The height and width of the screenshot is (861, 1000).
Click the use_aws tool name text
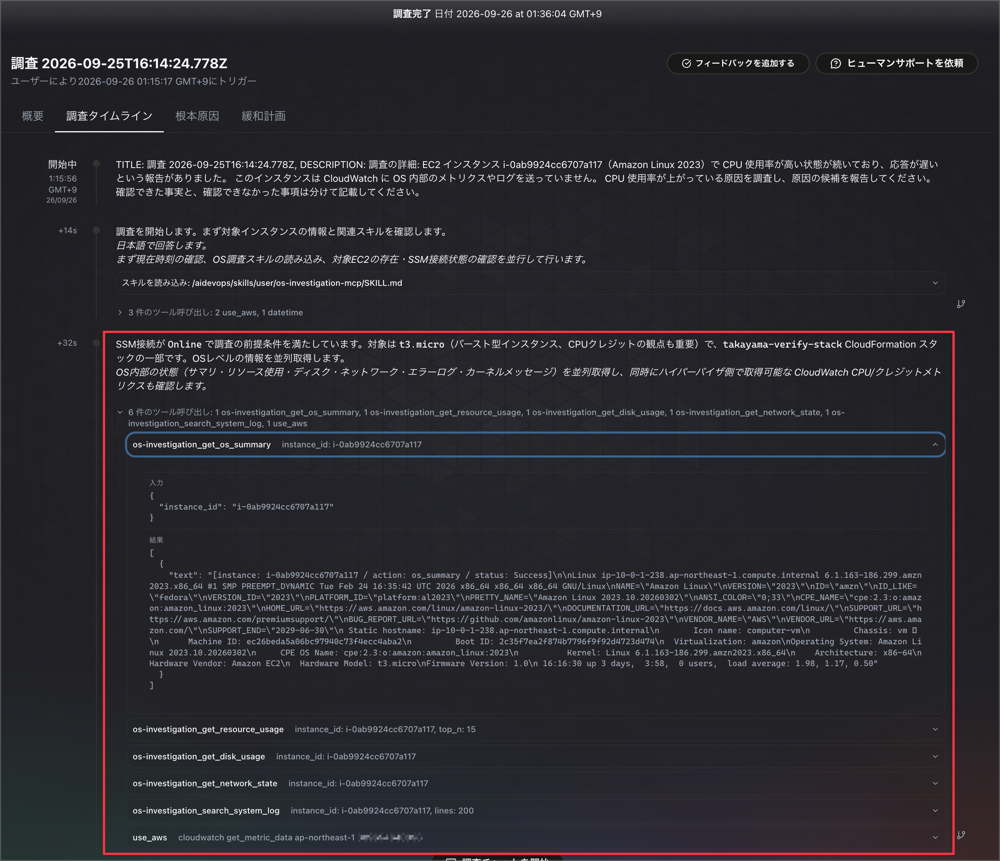pos(150,837)
